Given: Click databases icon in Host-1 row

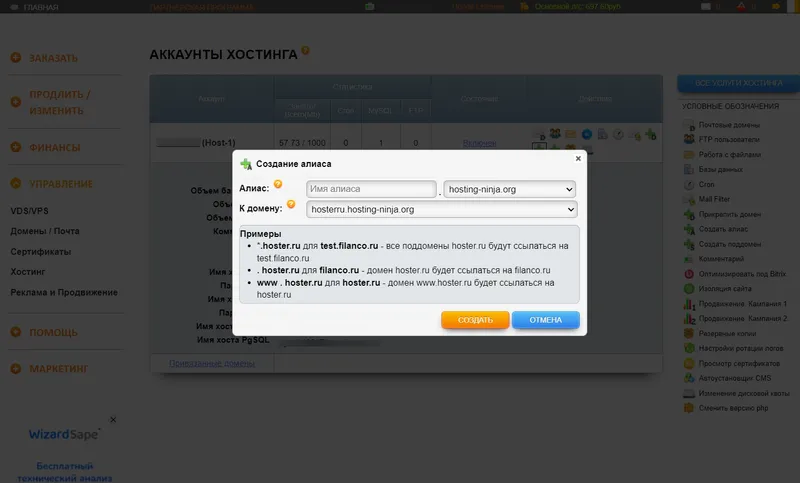Looking at the screenshot, I should point(603,135).
